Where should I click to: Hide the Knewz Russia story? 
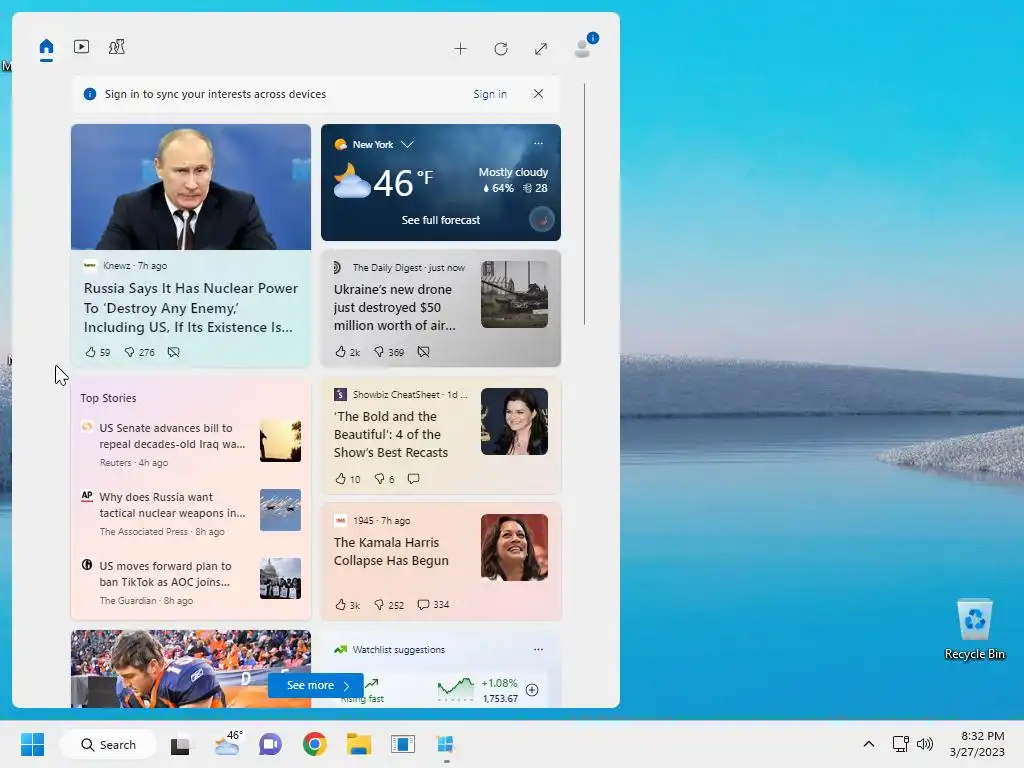click(173, 352)
